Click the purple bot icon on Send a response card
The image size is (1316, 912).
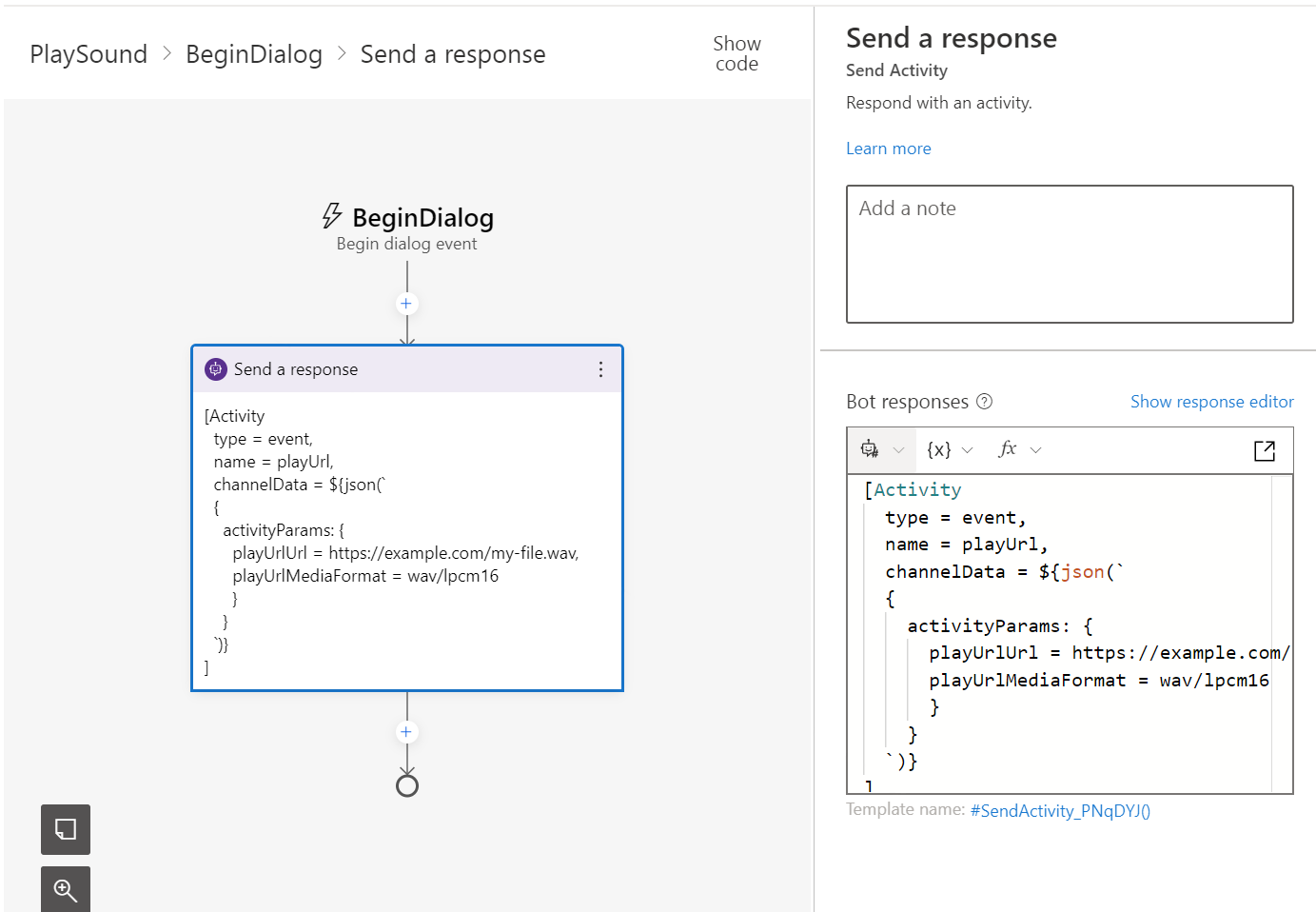point(216,369)
